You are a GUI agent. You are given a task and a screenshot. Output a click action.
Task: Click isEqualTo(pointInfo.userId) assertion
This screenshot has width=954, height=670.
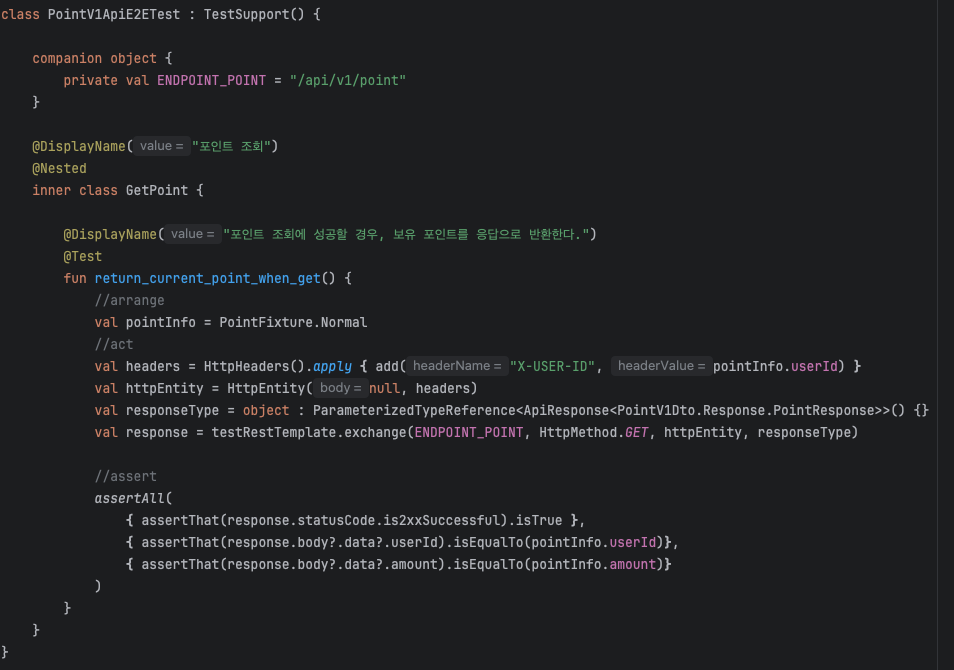click(x=559, y=543)
